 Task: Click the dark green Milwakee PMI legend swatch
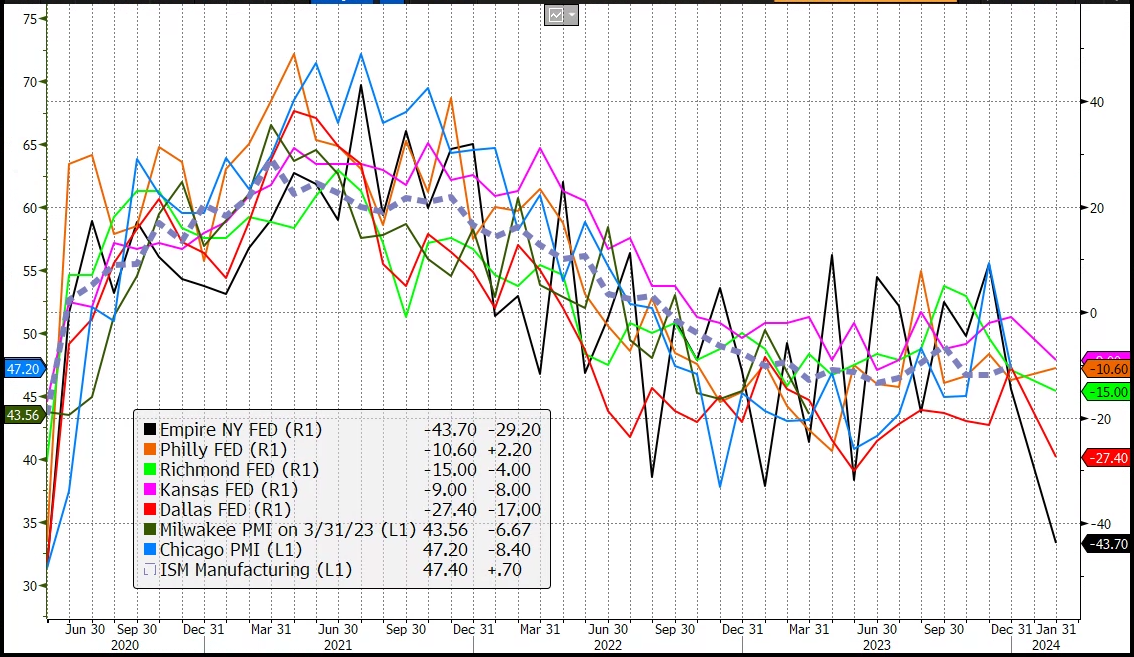coord(150,530)
